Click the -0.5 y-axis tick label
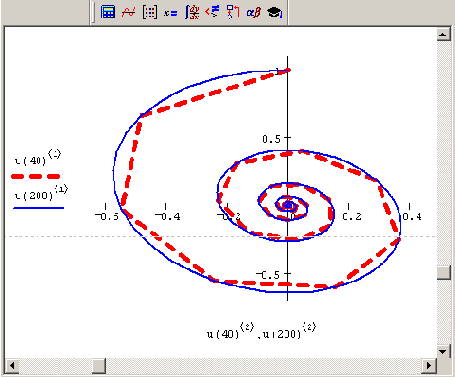This screenshot has width=455, height=377. click(268, 275)
